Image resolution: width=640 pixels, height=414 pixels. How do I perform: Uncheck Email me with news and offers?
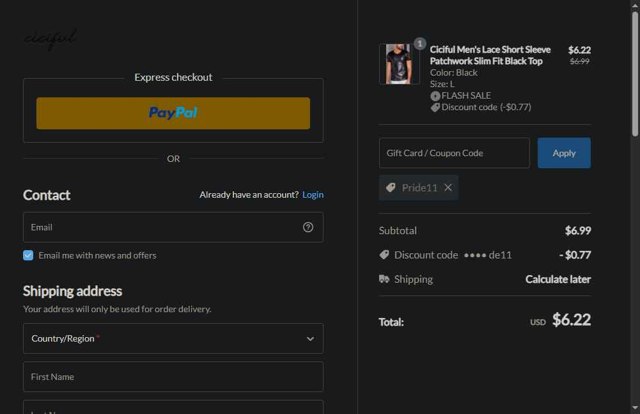28,255
